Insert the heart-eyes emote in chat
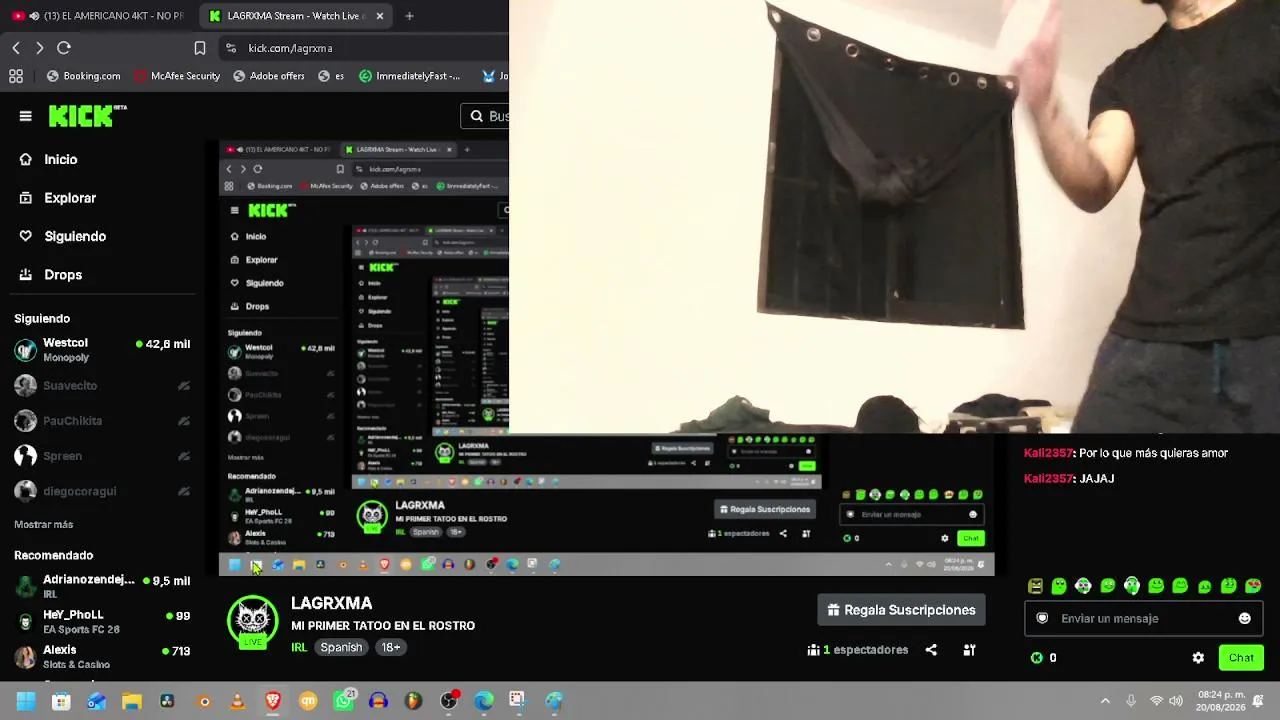 (x=1253, y=586)
